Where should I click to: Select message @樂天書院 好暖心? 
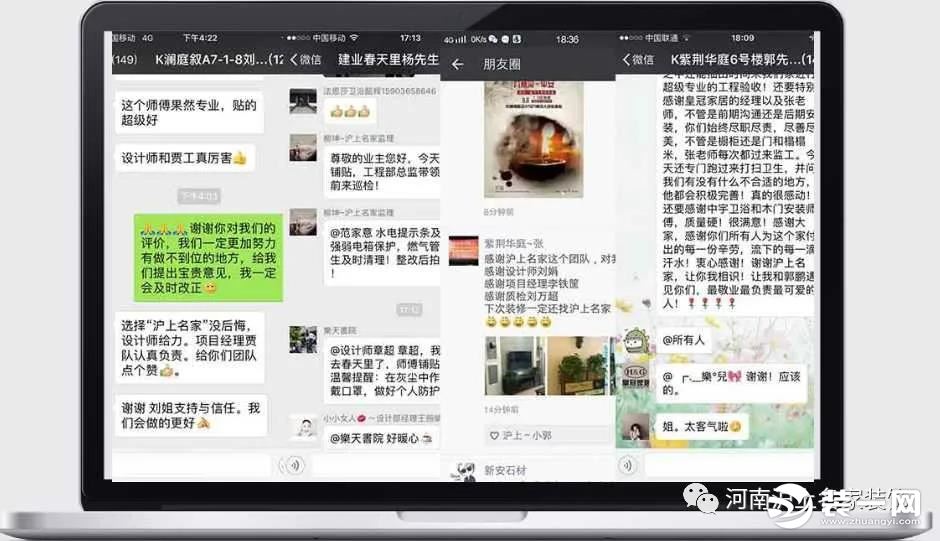382,439
